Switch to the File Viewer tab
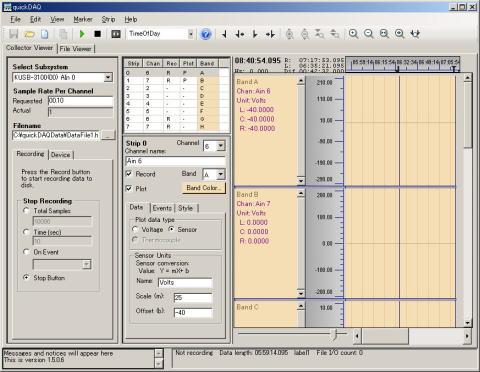Viewport: 480px width, 372px height. [76, 49]
